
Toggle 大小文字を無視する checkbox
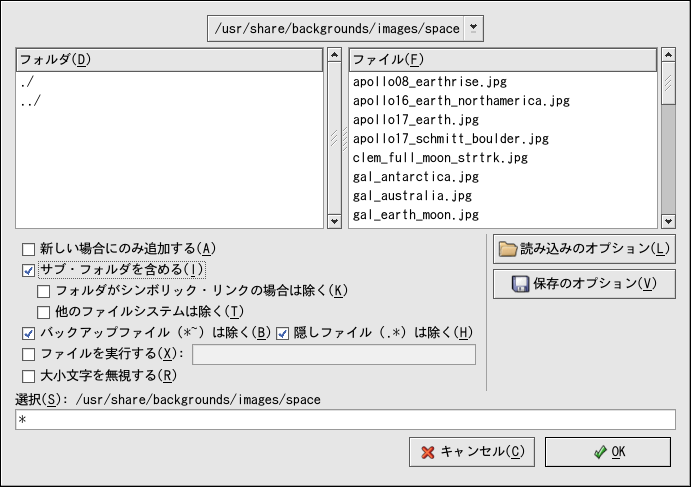tap(28, 376)
